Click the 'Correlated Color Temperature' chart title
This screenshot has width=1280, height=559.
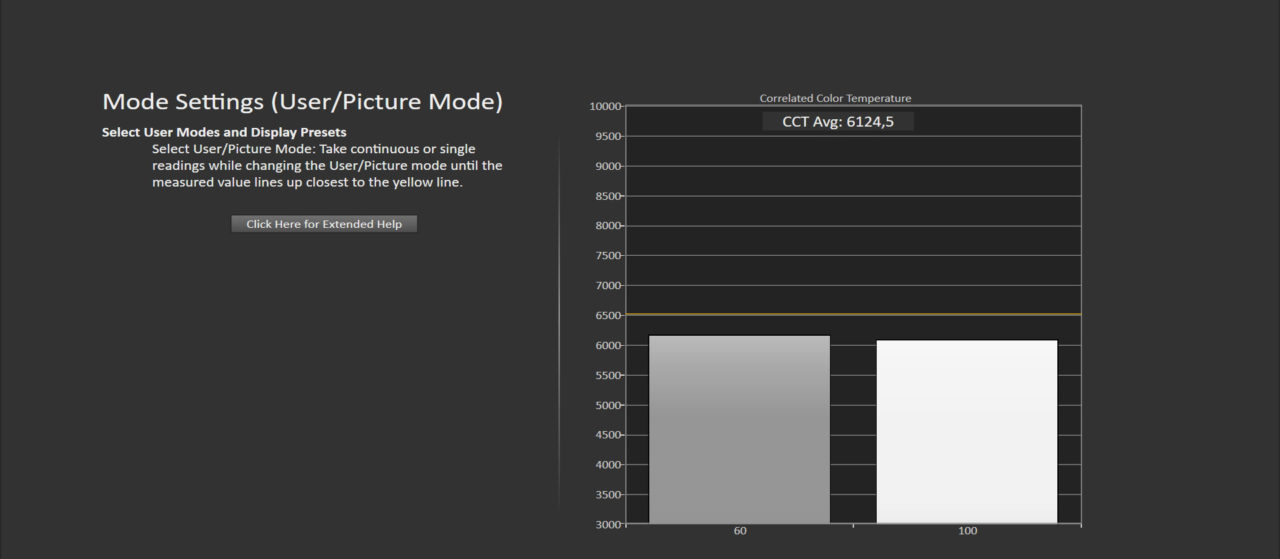tap(835, 98)
